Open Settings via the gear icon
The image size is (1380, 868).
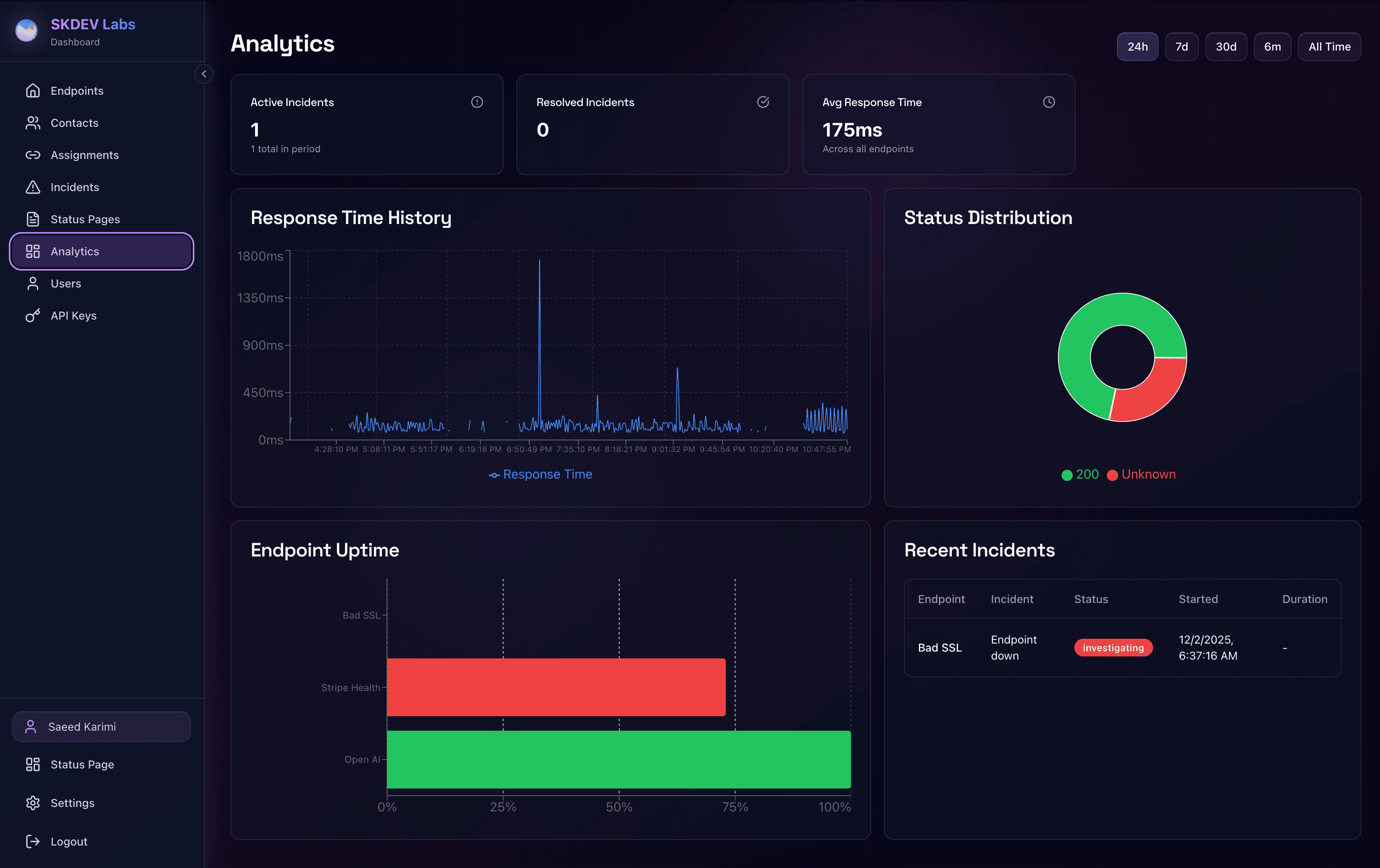tap(33, 803)
